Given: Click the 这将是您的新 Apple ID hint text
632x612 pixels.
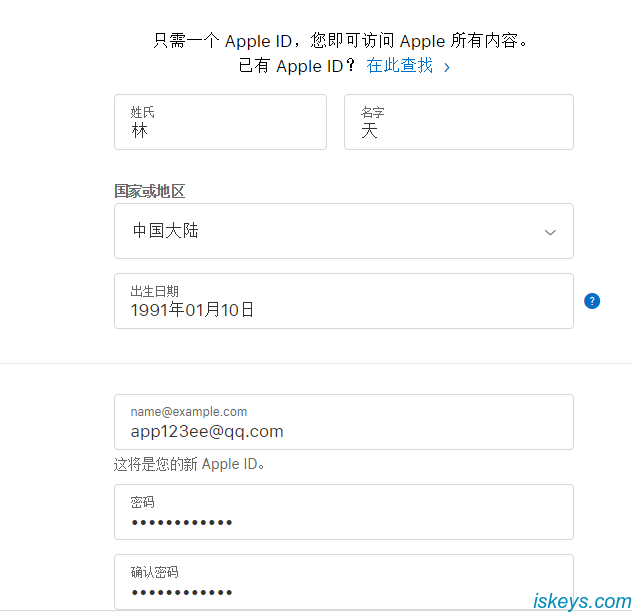Looking at the screenshot, I should (189, 464).
